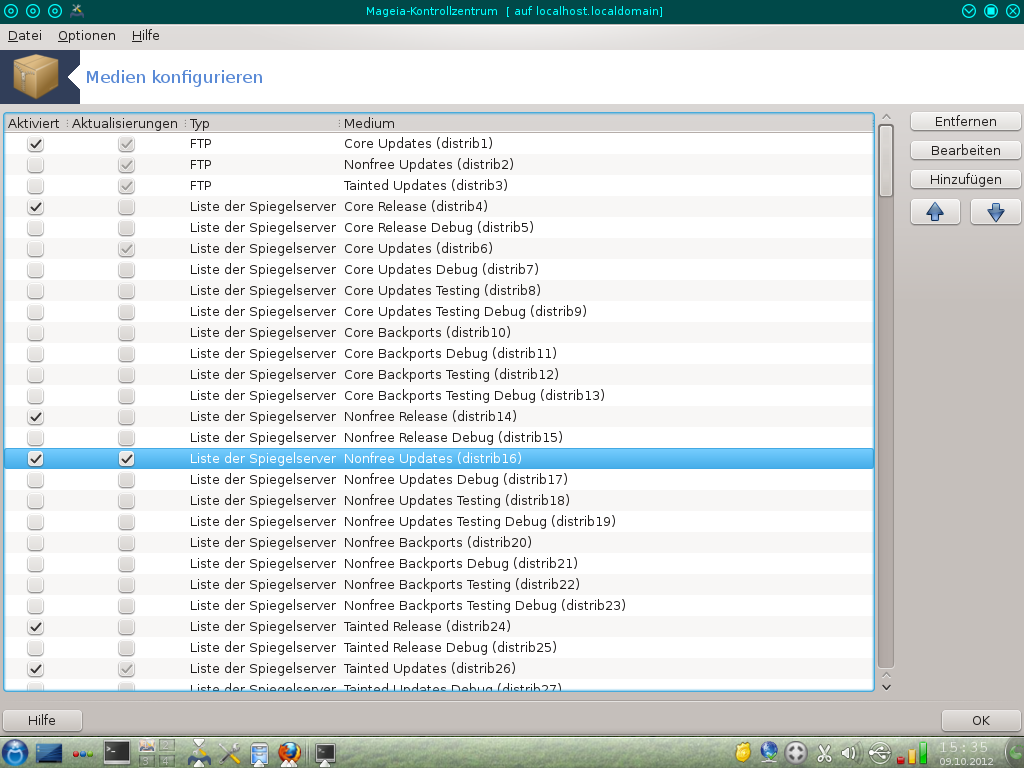Click the volume speaker tray icon
This screenshot has width=1024, height=768.
click(x=850, y=752)
